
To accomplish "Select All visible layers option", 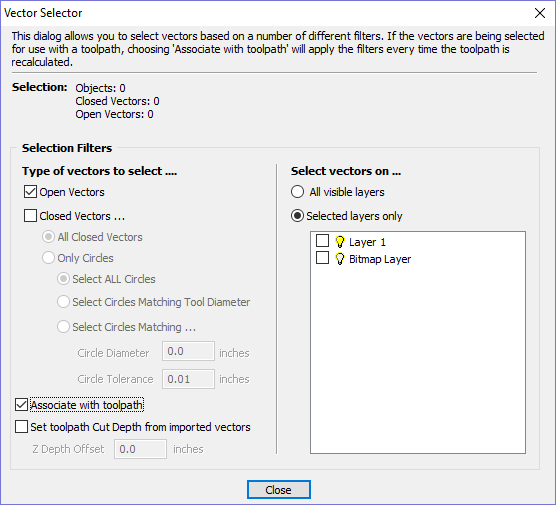I will click(297, 192).
